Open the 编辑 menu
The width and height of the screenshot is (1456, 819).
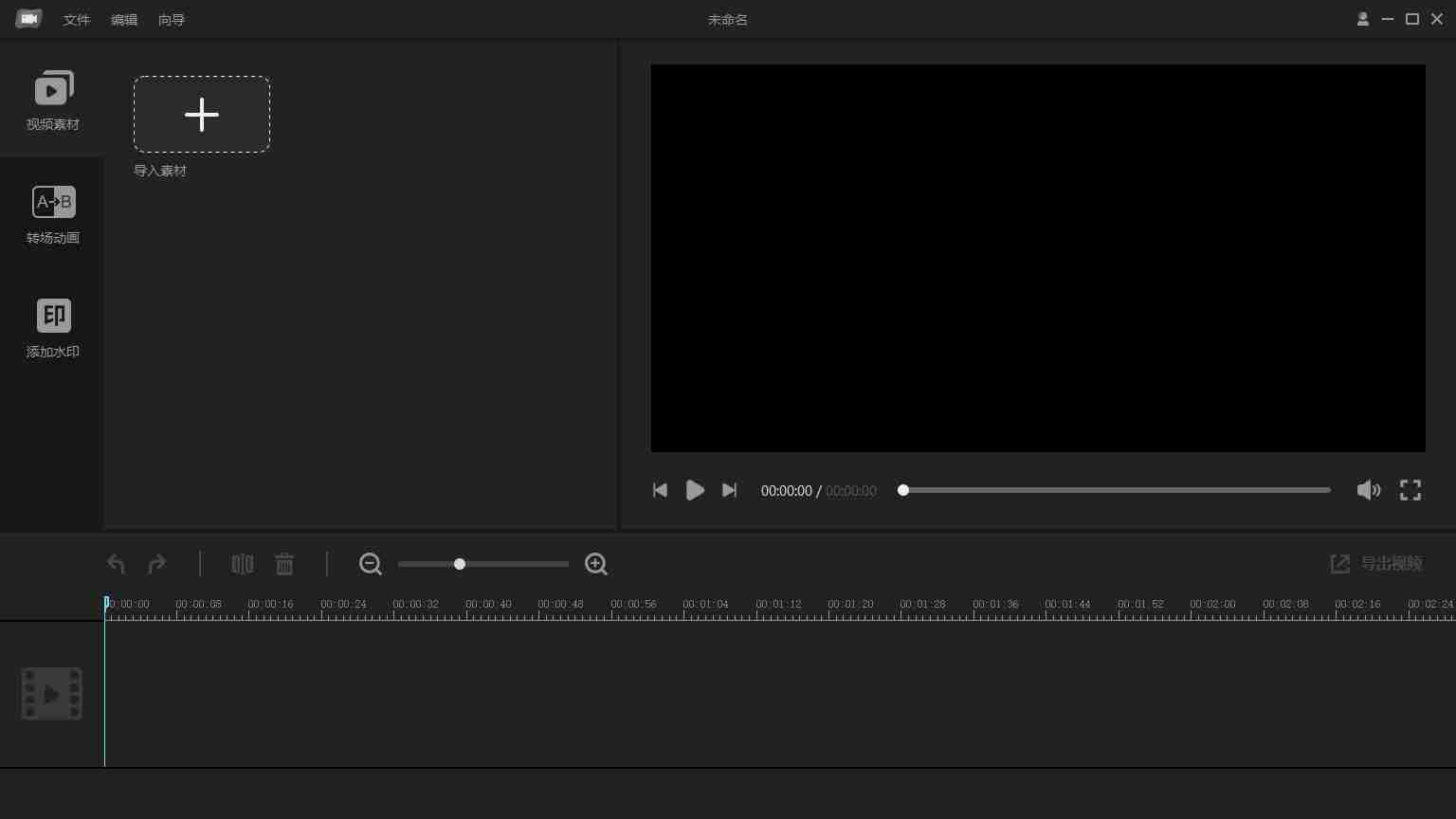coord(124,20)
